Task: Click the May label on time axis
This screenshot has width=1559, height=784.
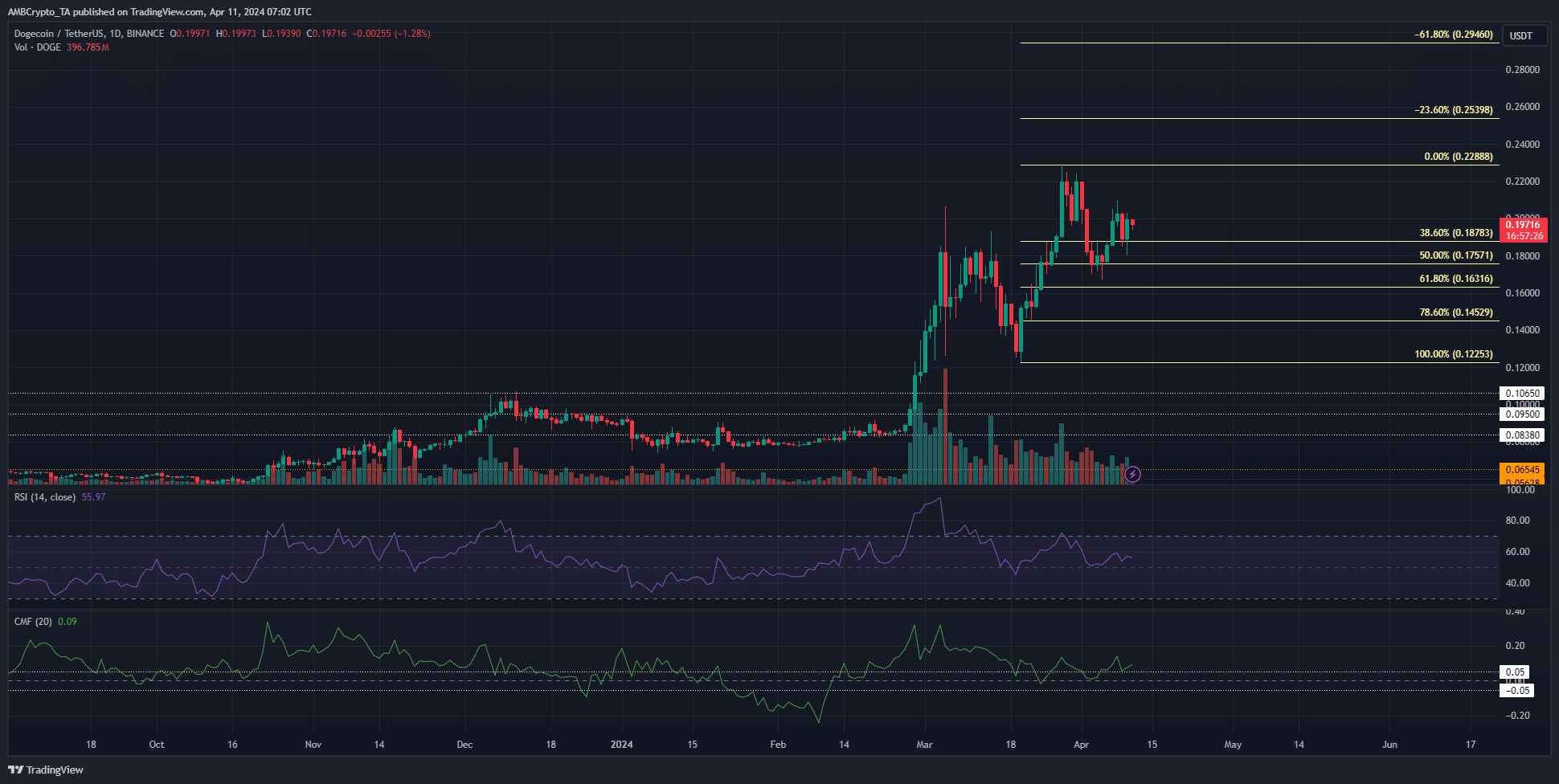Action: point(1233,745)
